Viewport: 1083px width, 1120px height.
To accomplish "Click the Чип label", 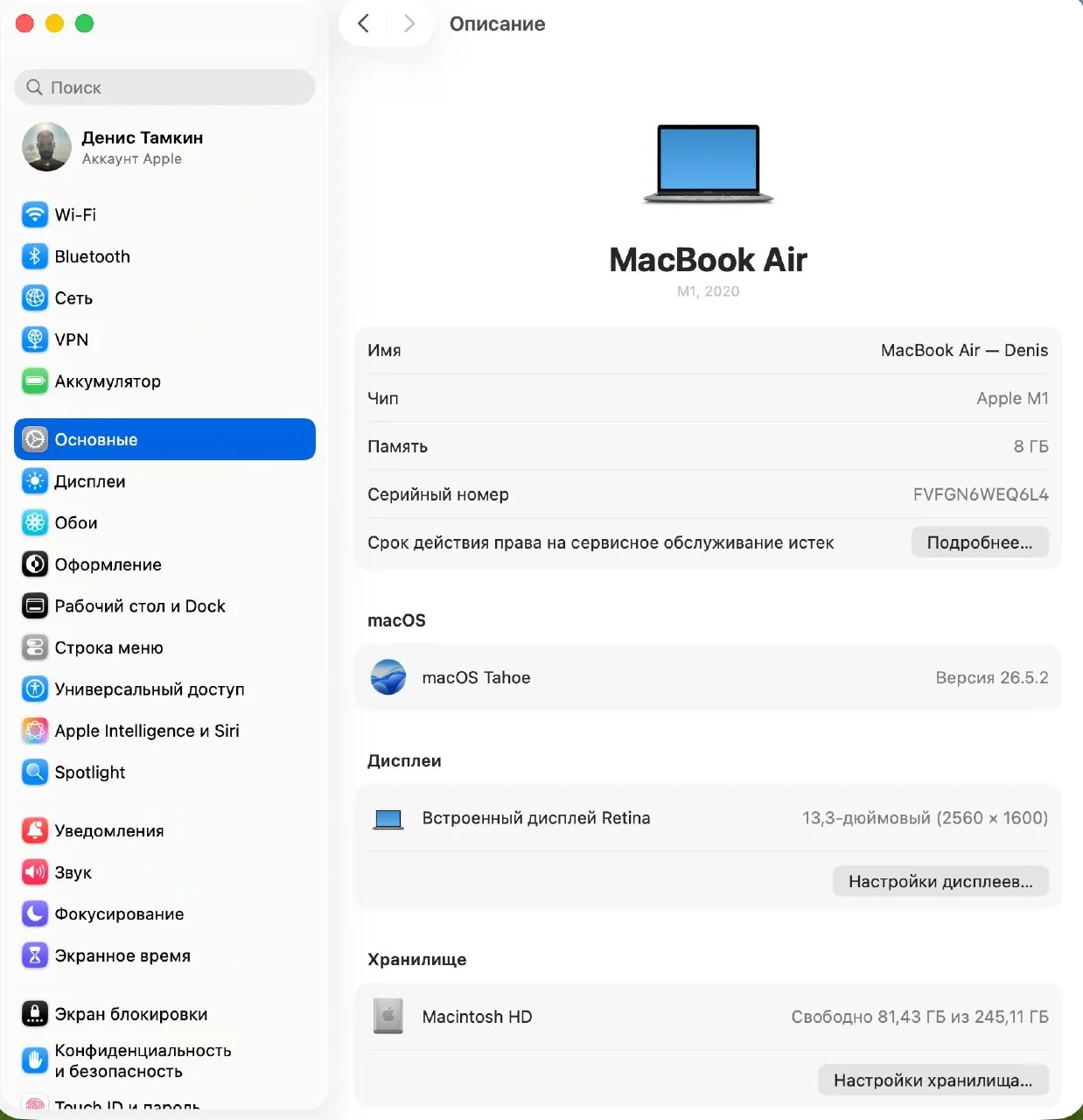I will point(383,398).
